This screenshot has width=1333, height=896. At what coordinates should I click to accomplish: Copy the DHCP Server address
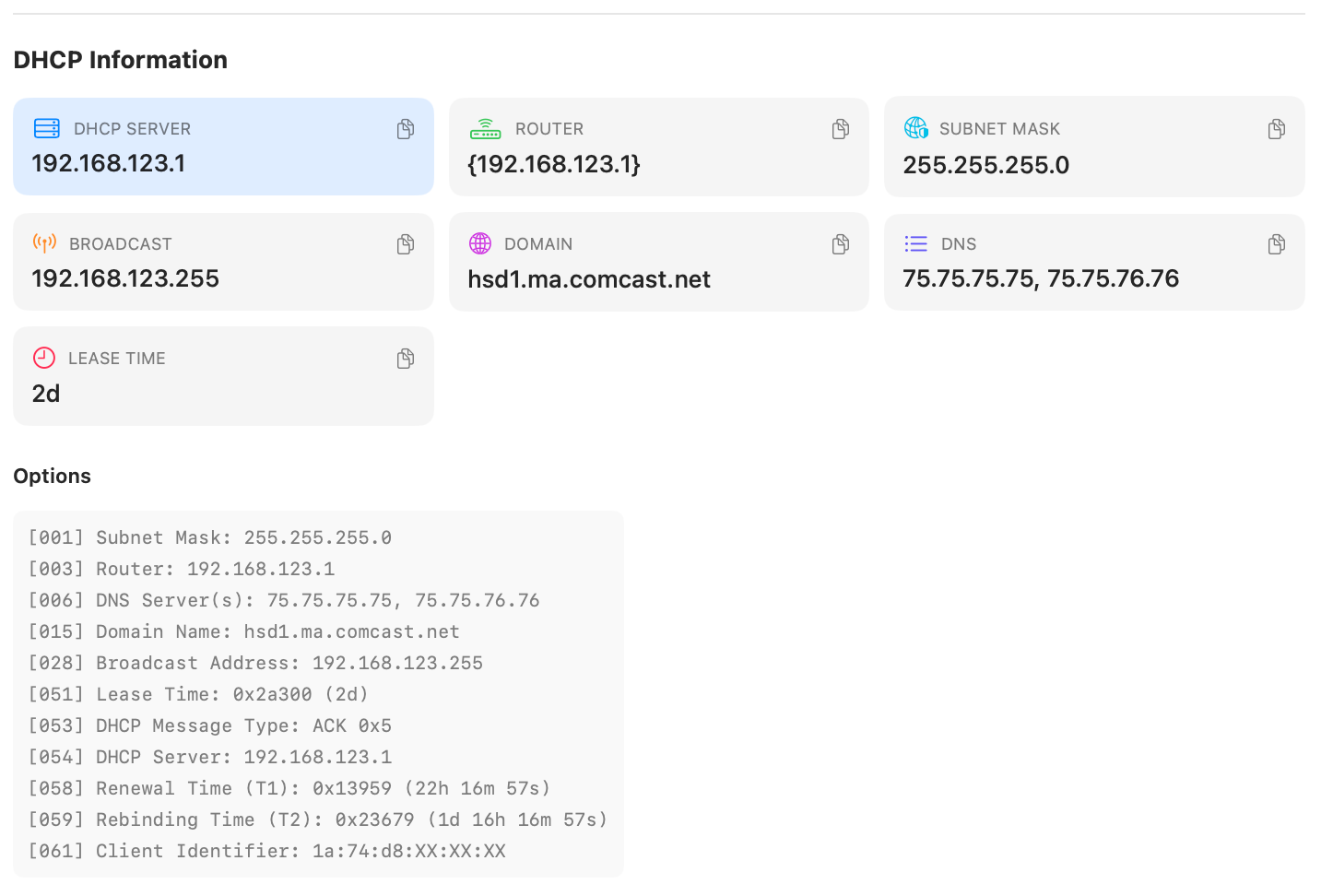(406, 129)
